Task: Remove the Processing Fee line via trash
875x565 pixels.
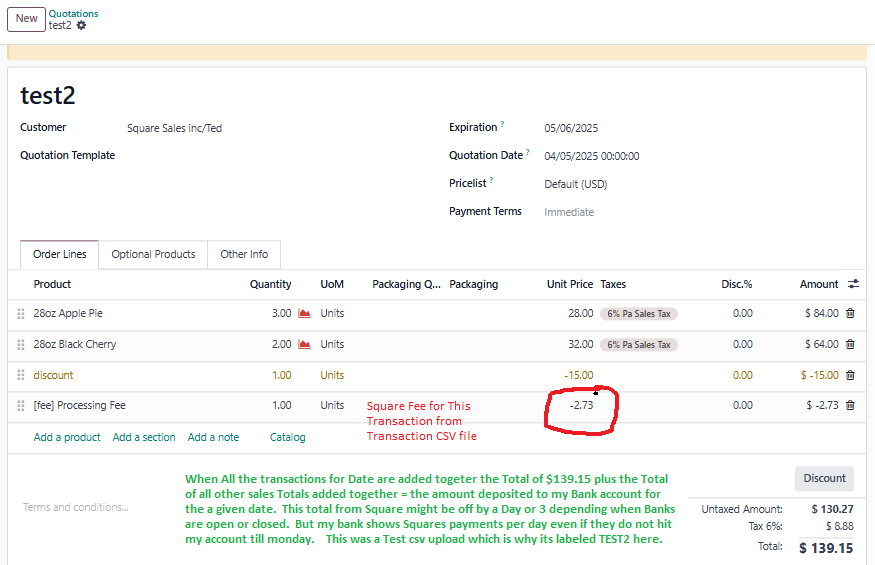Action: pos(850,405)
